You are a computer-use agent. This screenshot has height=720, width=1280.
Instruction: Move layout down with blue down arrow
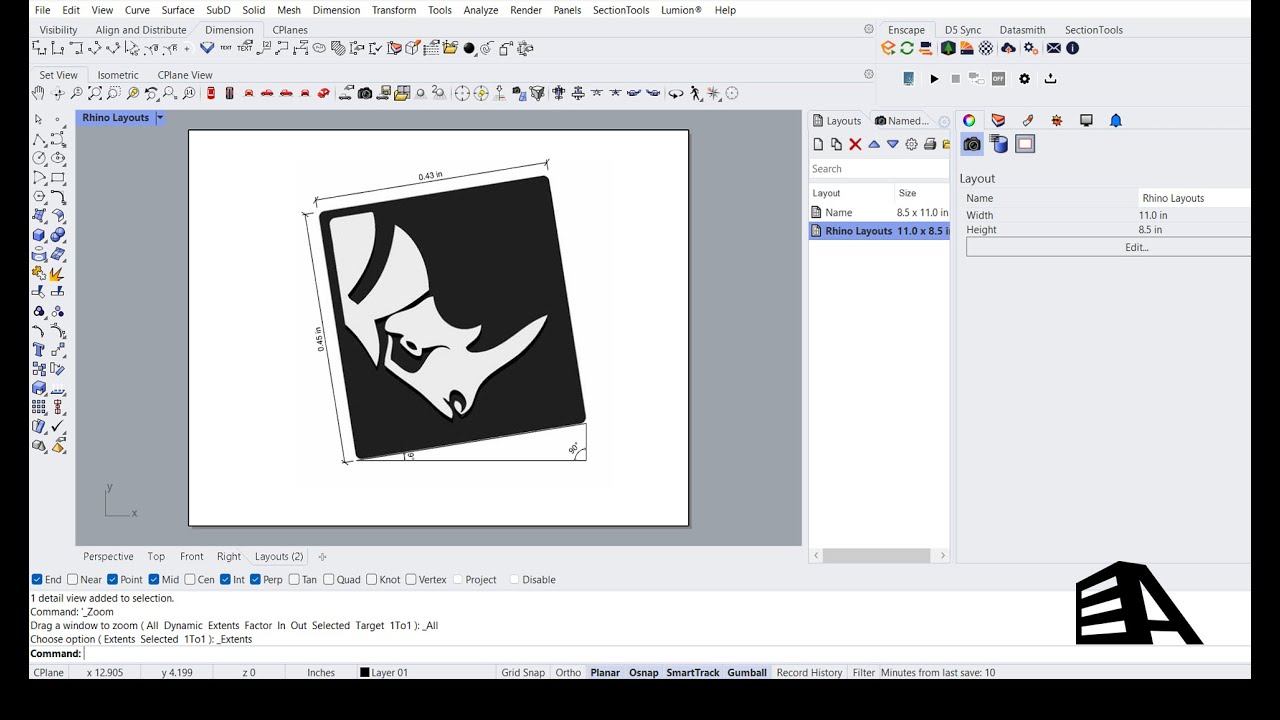(x=893, y=144)
